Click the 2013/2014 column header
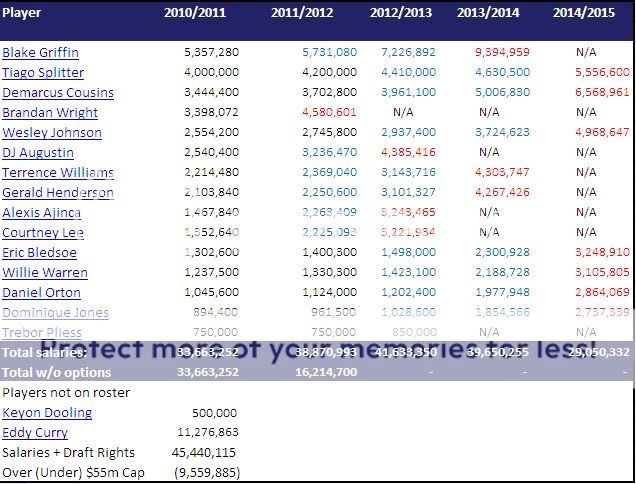 pos(488,12)
